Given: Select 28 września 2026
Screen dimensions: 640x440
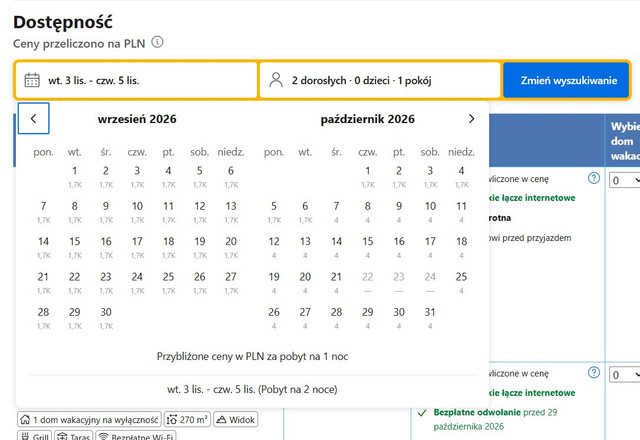Looking at the screenshot, I should pos(43,318).
